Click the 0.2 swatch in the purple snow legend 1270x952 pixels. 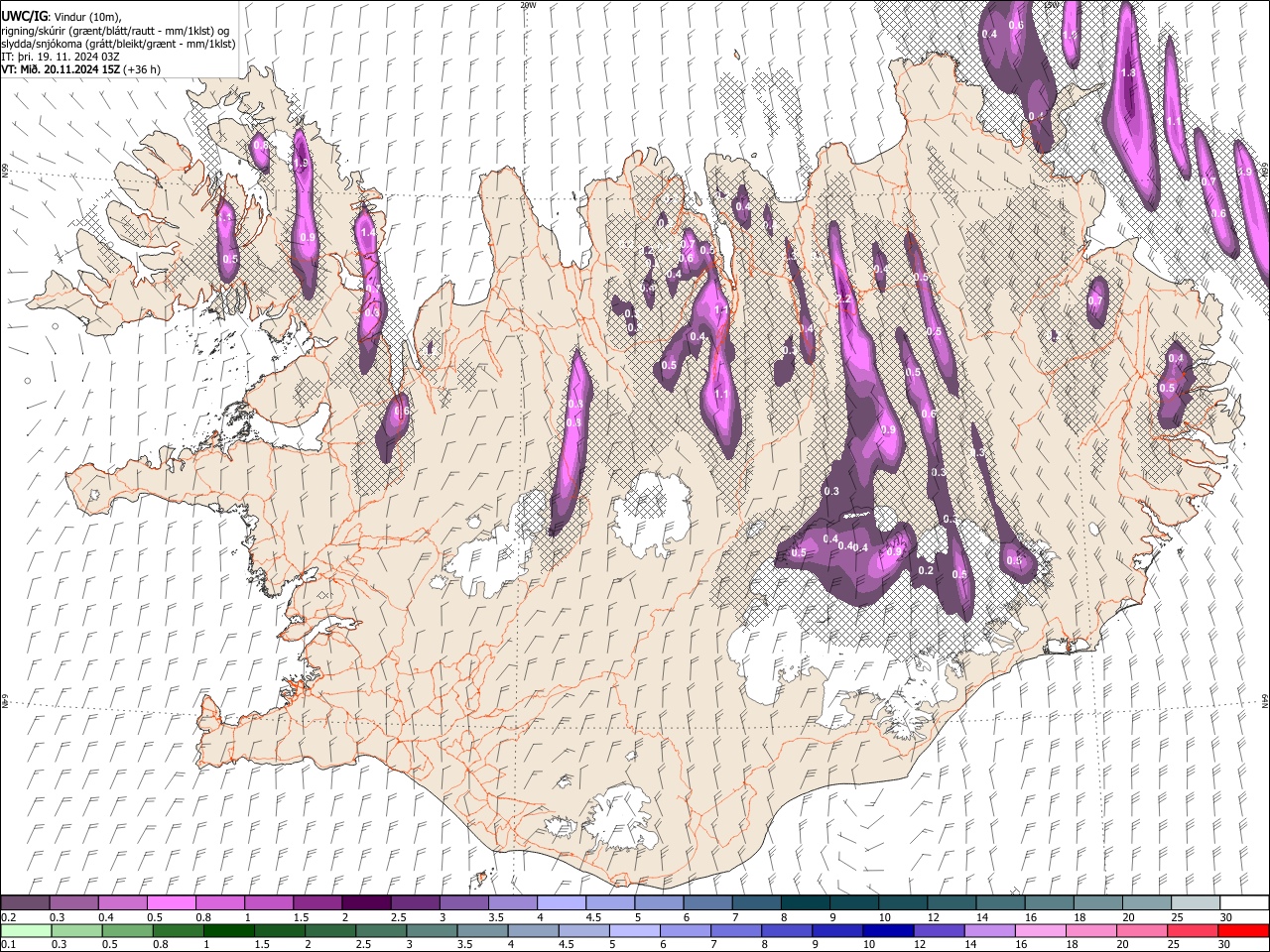click(25, 902)
